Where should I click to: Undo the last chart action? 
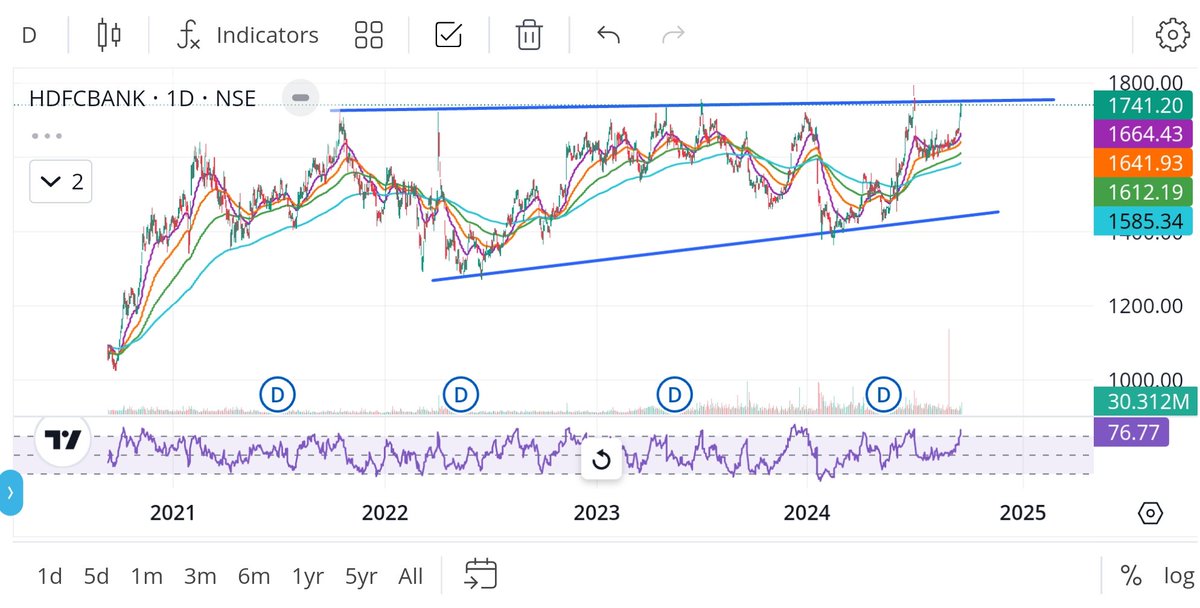pyautogui.click(x=608, y=35)
